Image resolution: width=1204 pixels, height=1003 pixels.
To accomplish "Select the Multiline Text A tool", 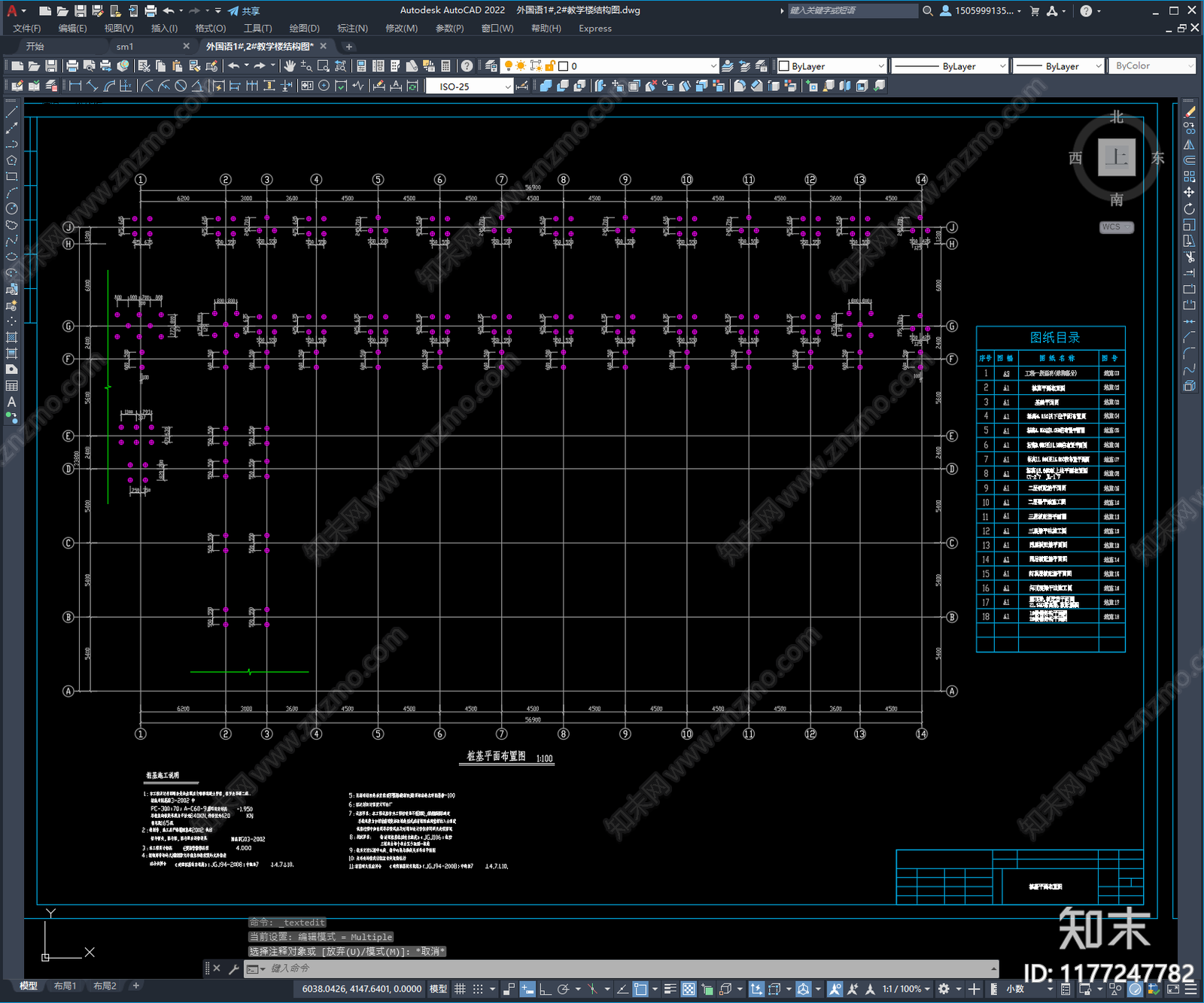I will pos(11,402).
